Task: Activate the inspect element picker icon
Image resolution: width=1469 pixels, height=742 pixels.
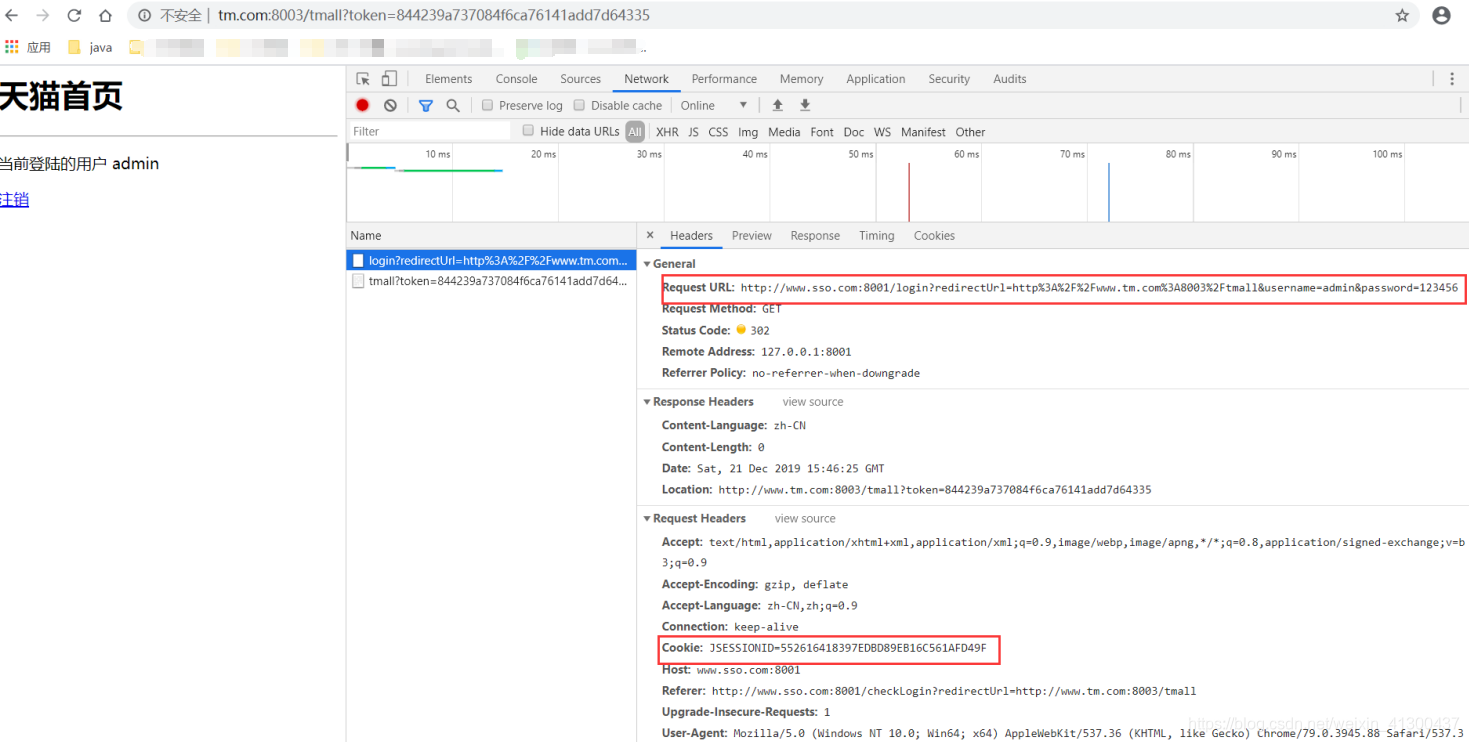Action: coord(363,79)
